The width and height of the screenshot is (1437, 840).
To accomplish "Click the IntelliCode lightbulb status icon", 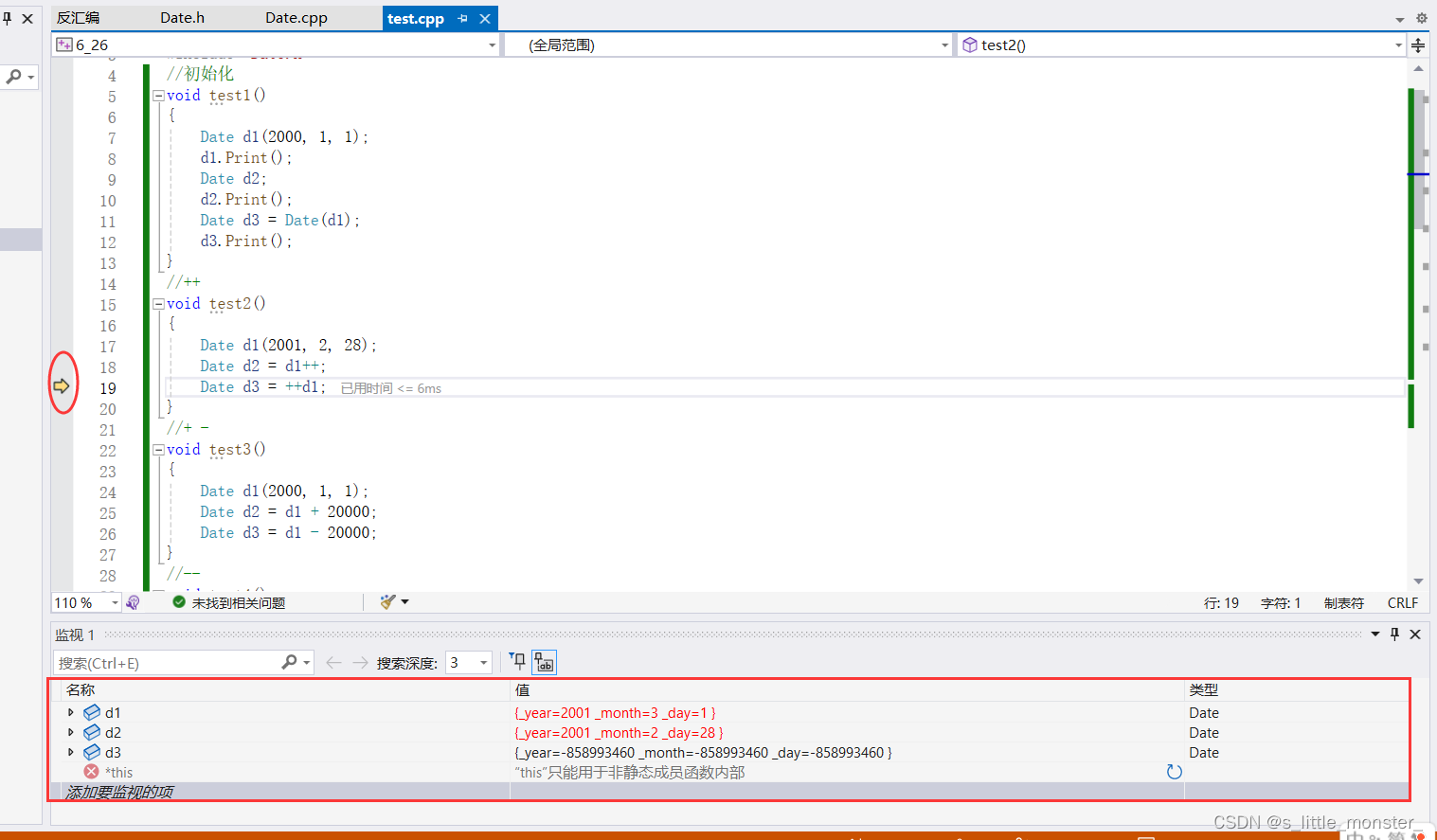I will coord(133,602).
